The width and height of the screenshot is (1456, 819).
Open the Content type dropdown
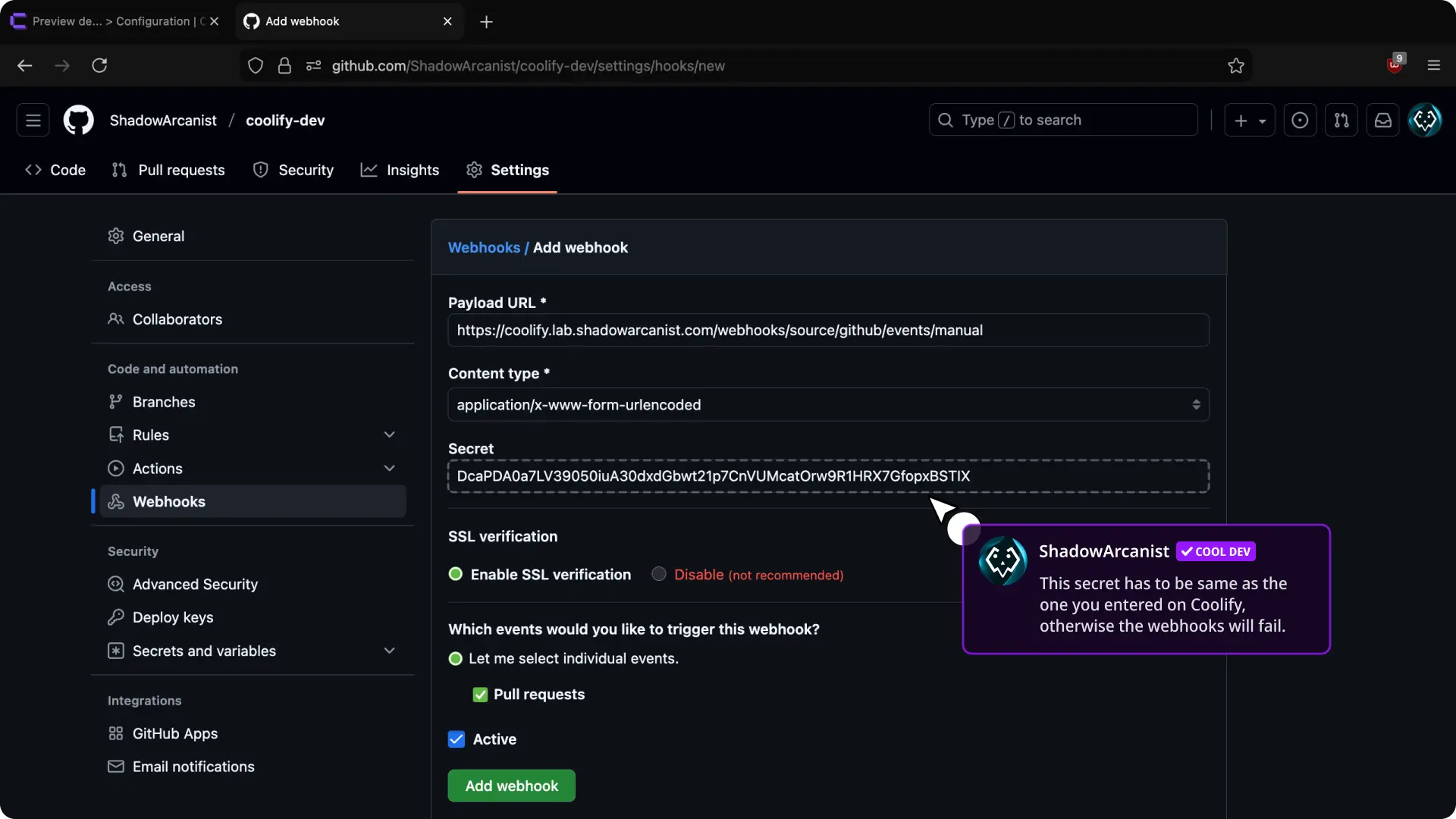click(x=828, y=405)
